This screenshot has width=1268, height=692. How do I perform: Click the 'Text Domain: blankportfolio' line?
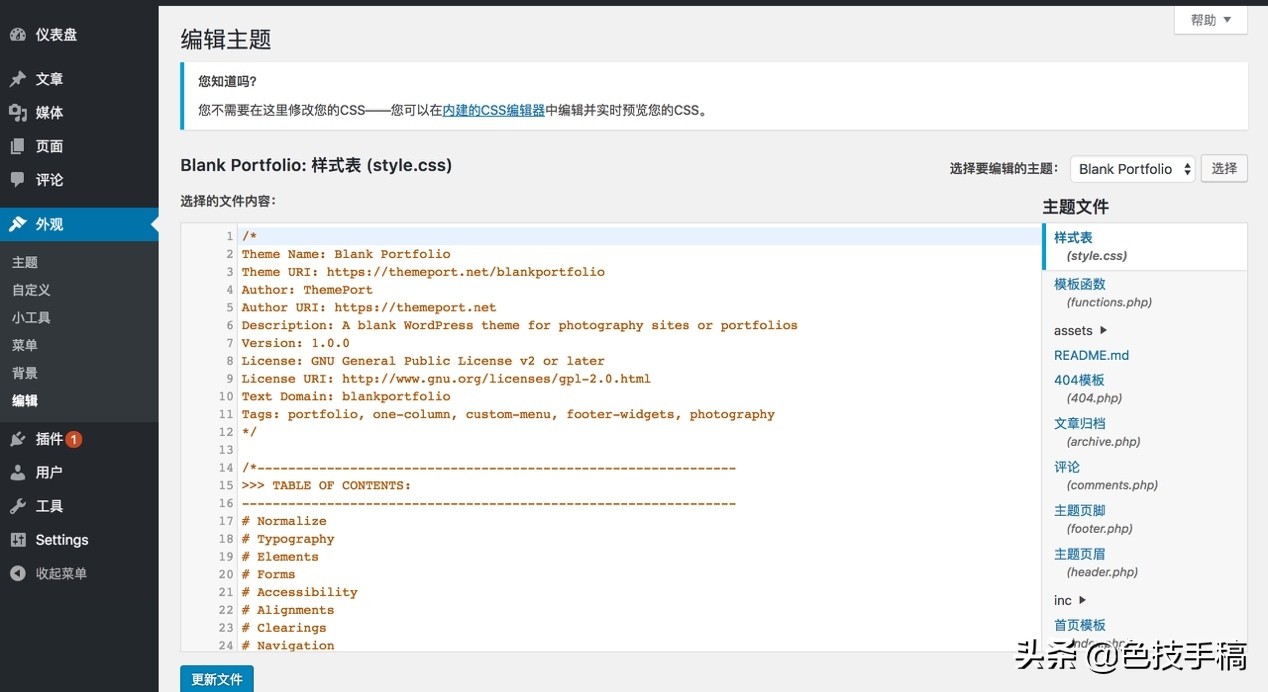click(346, 396)
